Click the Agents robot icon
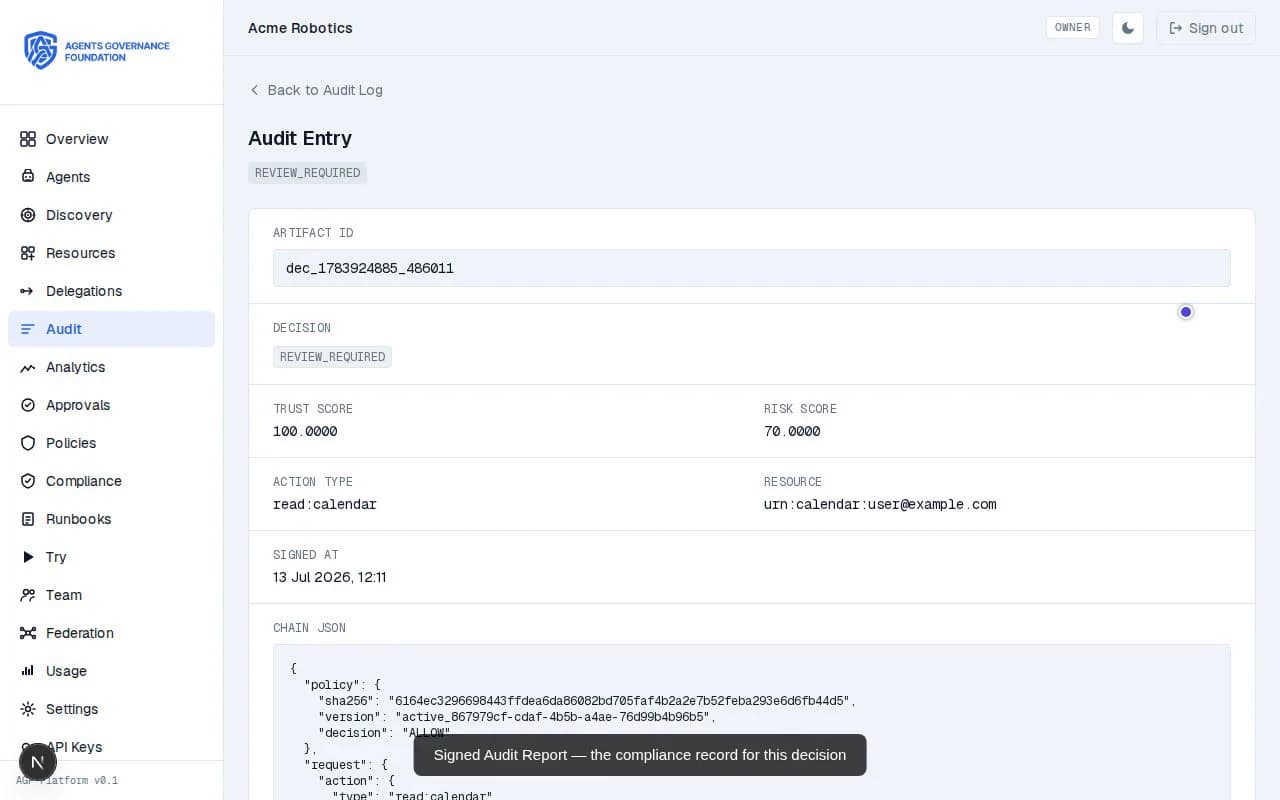Screen dimensions: 1280x800 pyautogui.click(x=28, y=177)
